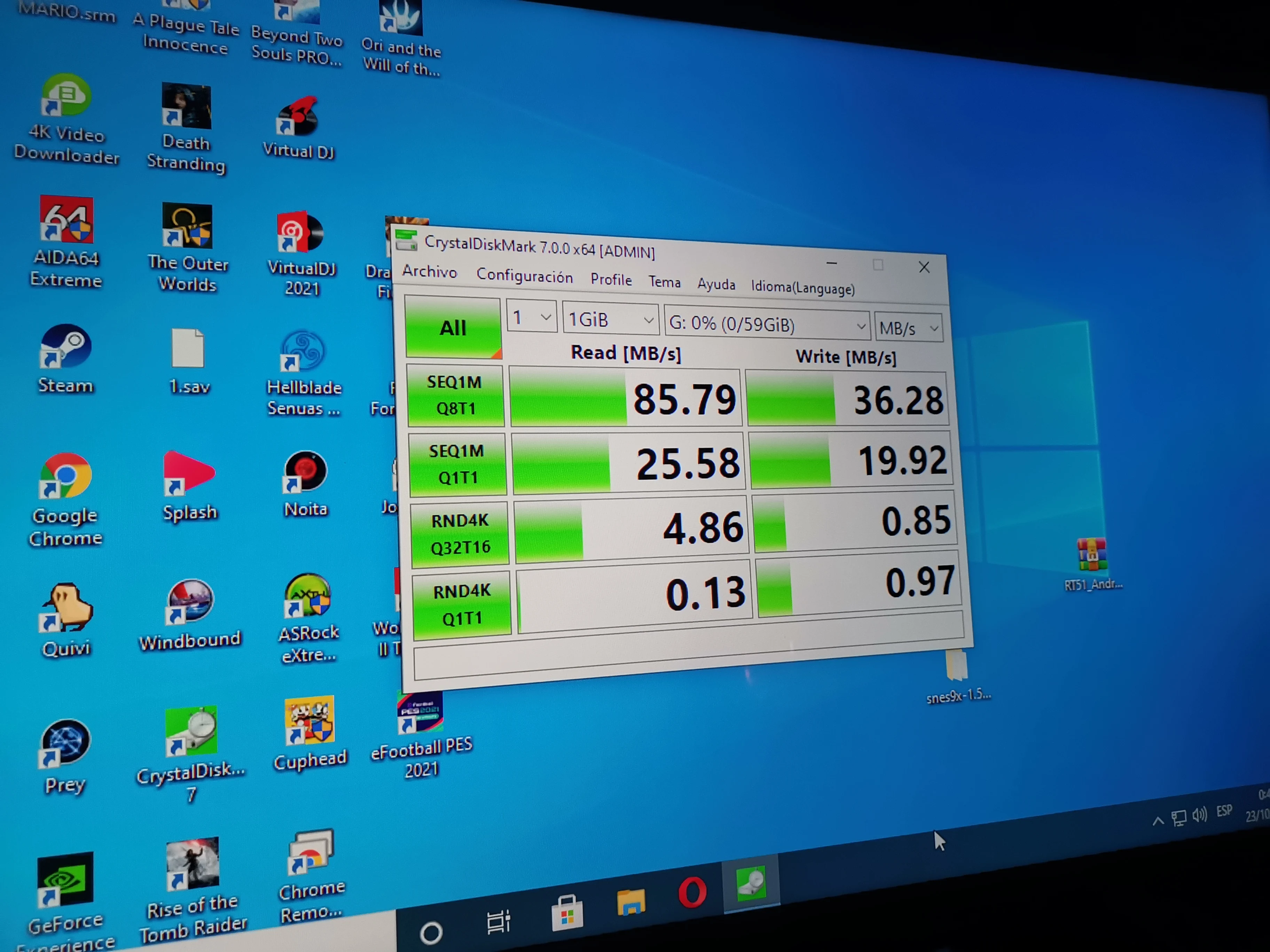Run the RND4K Q32T16 test button

(x=460, y=534)
